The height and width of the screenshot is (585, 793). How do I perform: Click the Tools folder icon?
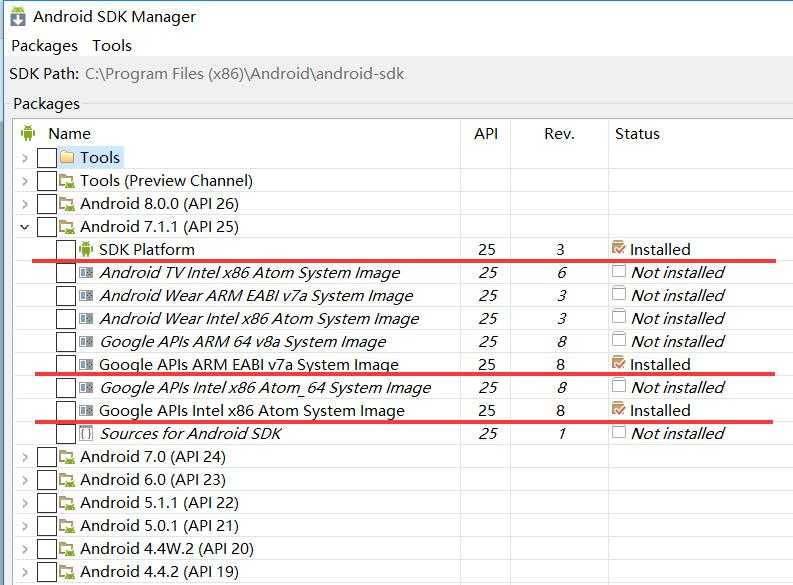tap(67, 157)
